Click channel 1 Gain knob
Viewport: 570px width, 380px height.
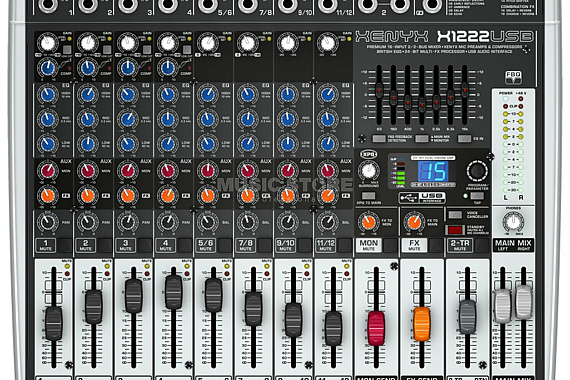[x=48, y=43]
